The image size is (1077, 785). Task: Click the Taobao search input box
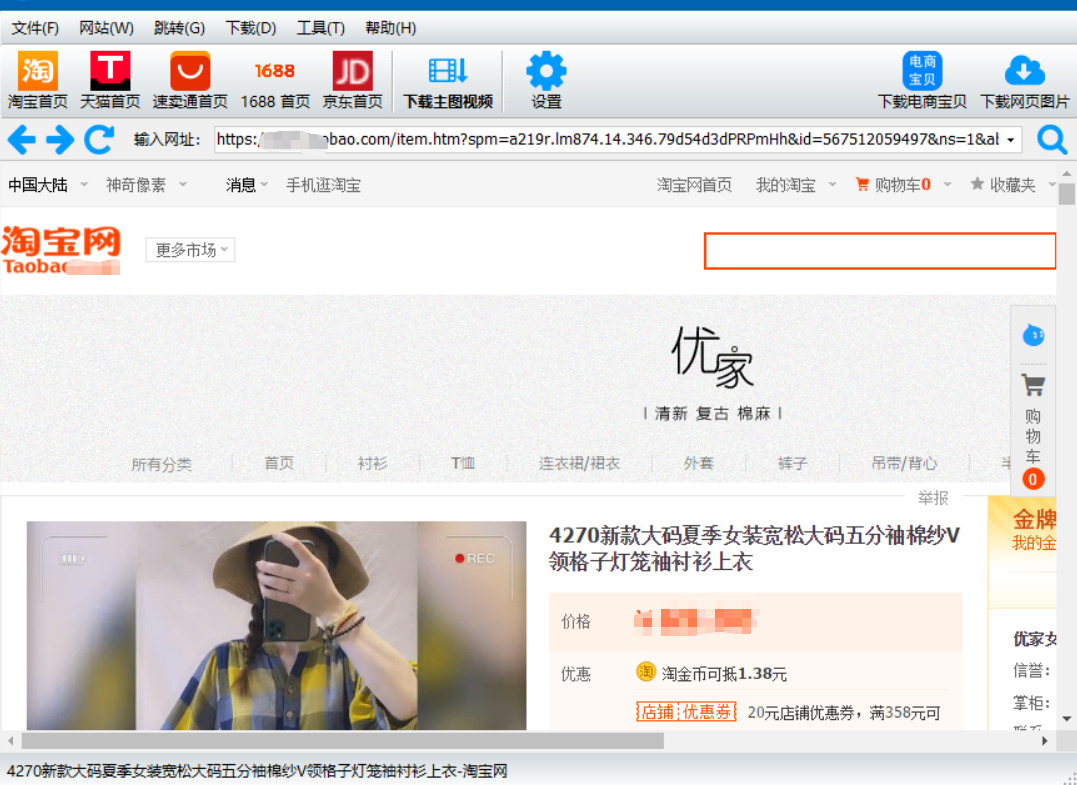[x=879, y=251]
